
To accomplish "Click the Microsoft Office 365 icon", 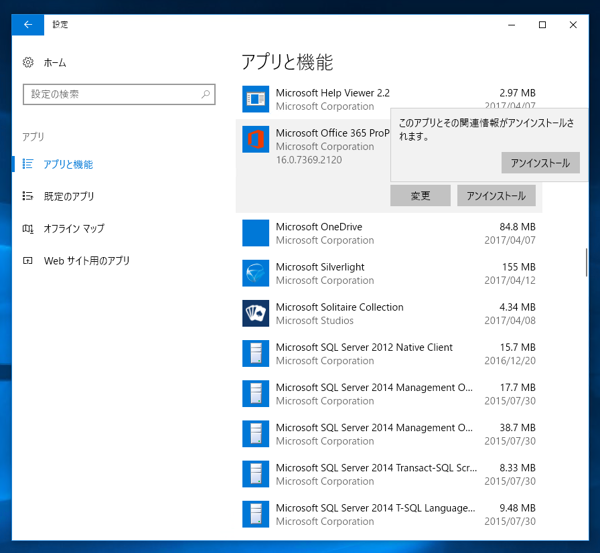I will point(256,139).
